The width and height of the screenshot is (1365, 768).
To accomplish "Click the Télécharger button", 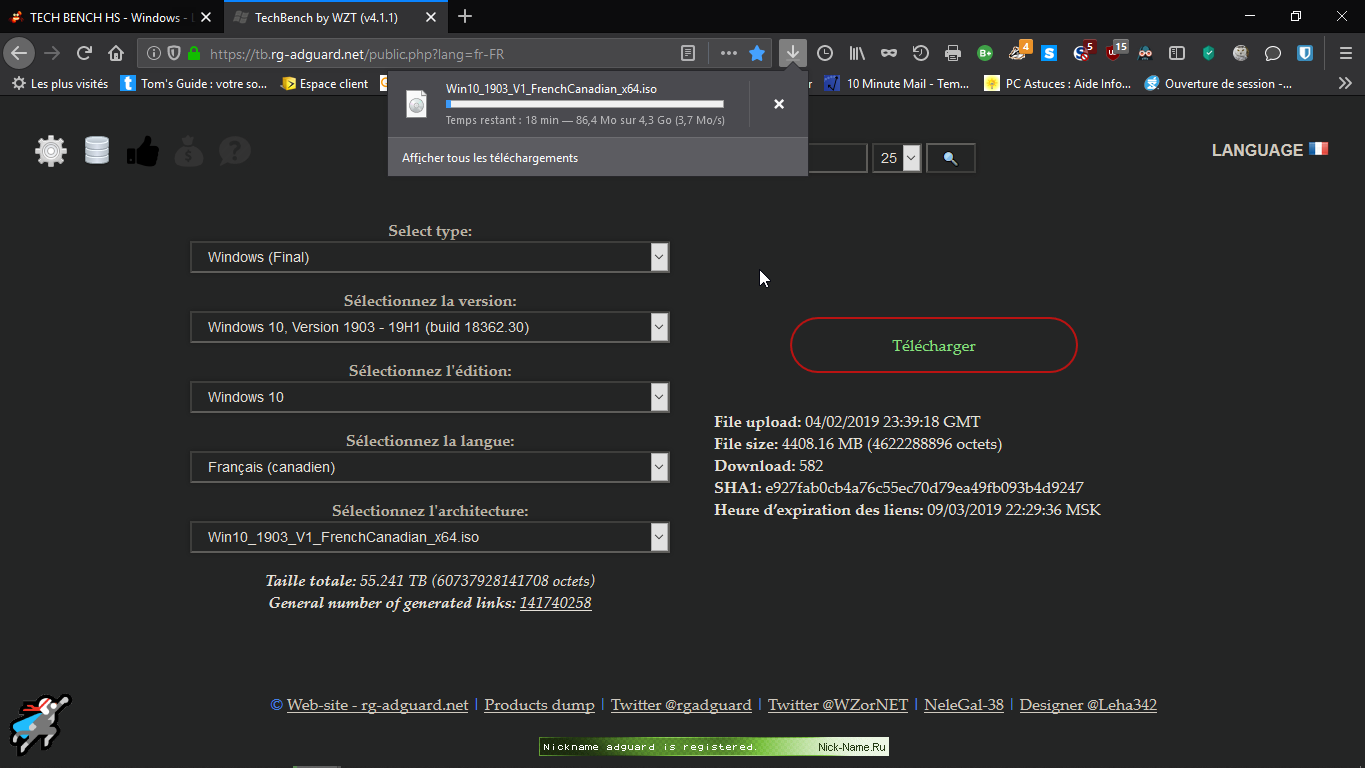I will [934, 346].
